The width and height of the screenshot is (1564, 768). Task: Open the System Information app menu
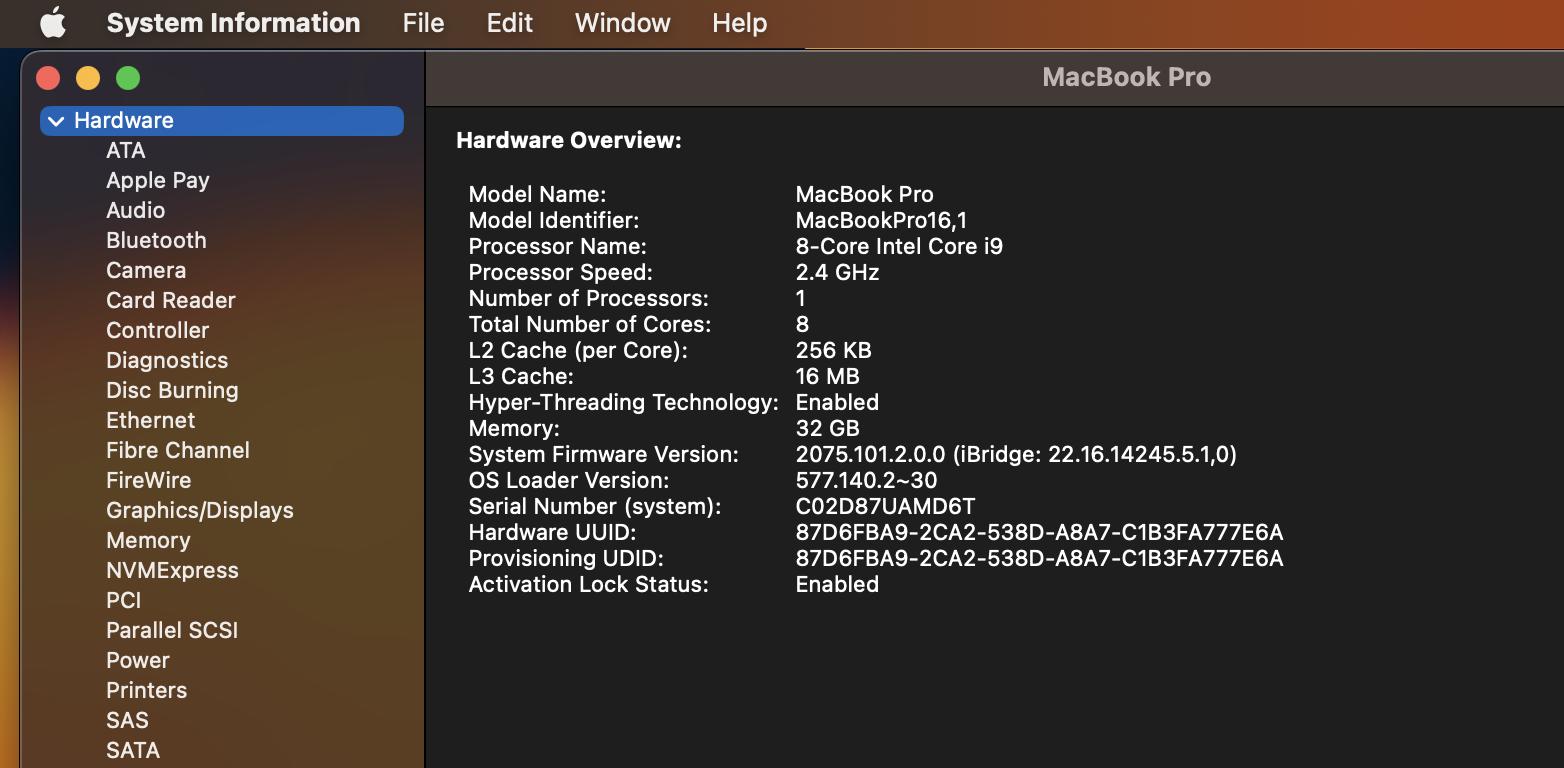[233, 23]
